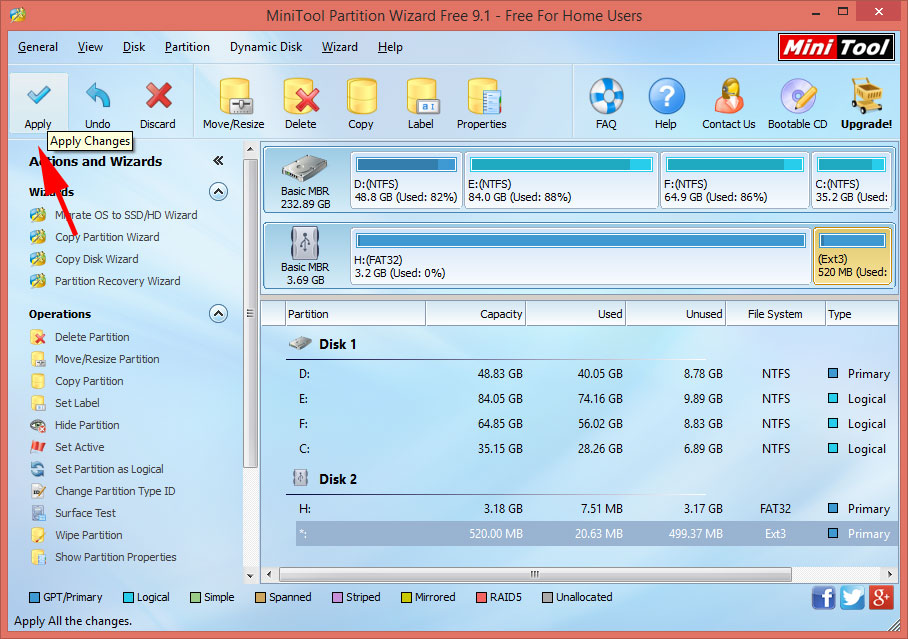The image size is (908, 639).
Task: Click Show Partition Properties
Action: (x=115, y=557)
